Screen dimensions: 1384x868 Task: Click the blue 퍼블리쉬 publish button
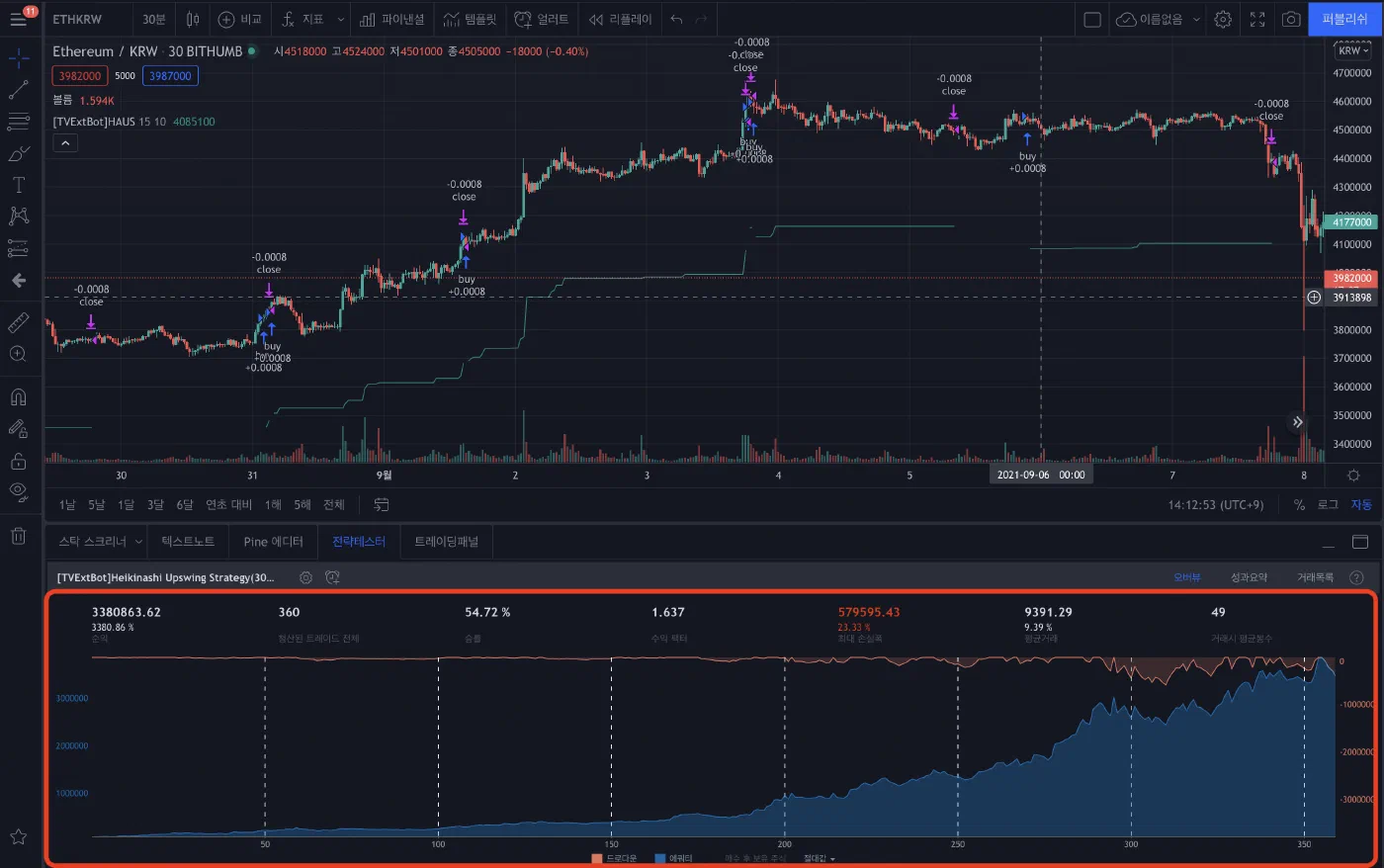[1344, 19]
